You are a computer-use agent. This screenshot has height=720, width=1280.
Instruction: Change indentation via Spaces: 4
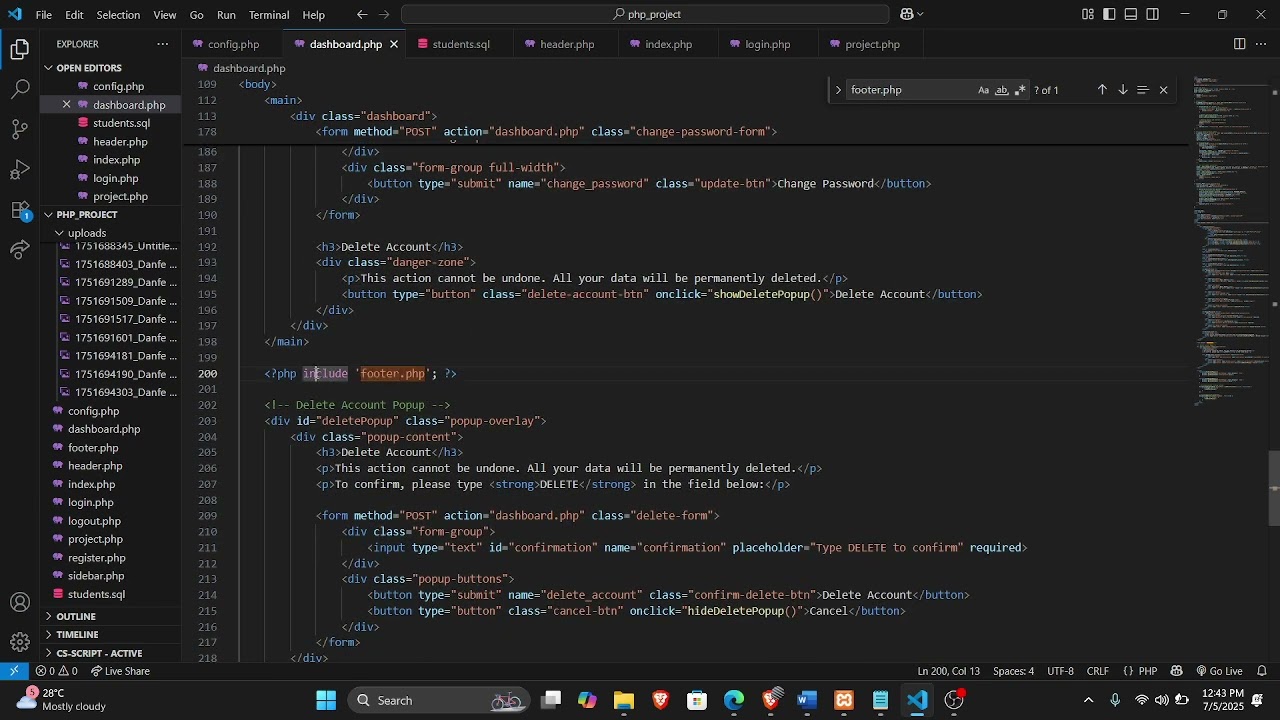[1013, 671]
